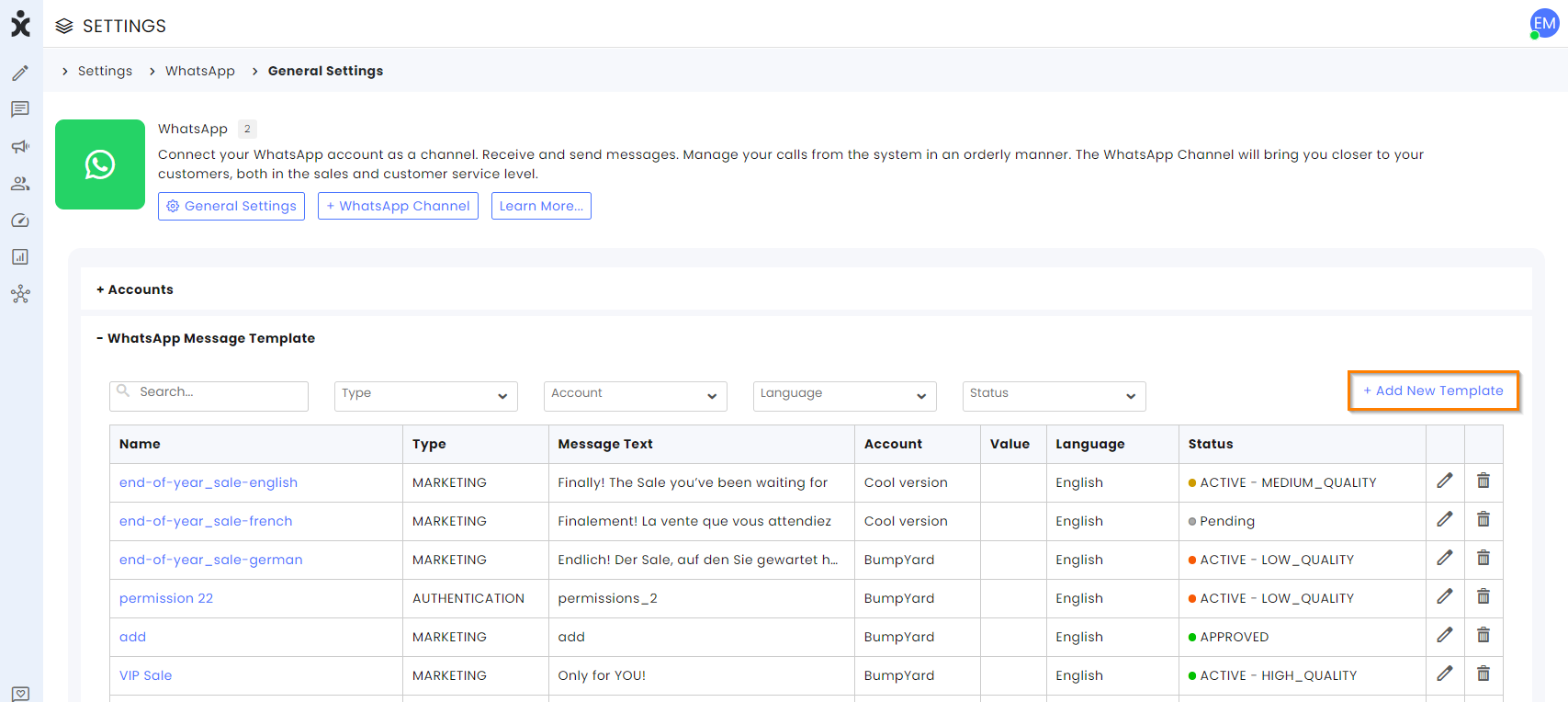Open the megaphone campaigns sidebar icon

tap(20, 146)
